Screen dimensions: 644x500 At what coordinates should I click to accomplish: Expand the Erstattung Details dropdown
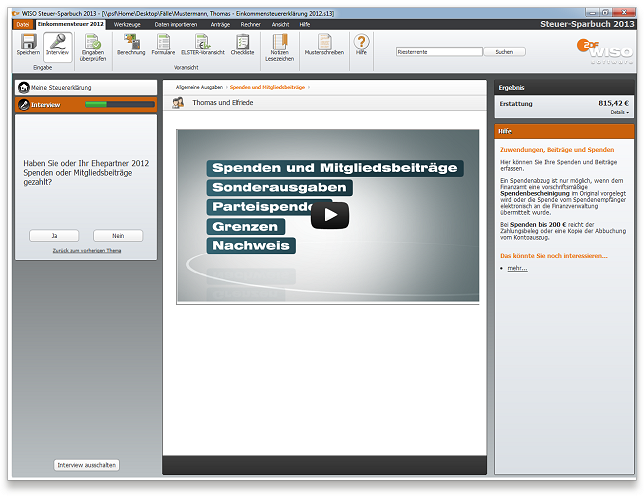click(618, 112)
